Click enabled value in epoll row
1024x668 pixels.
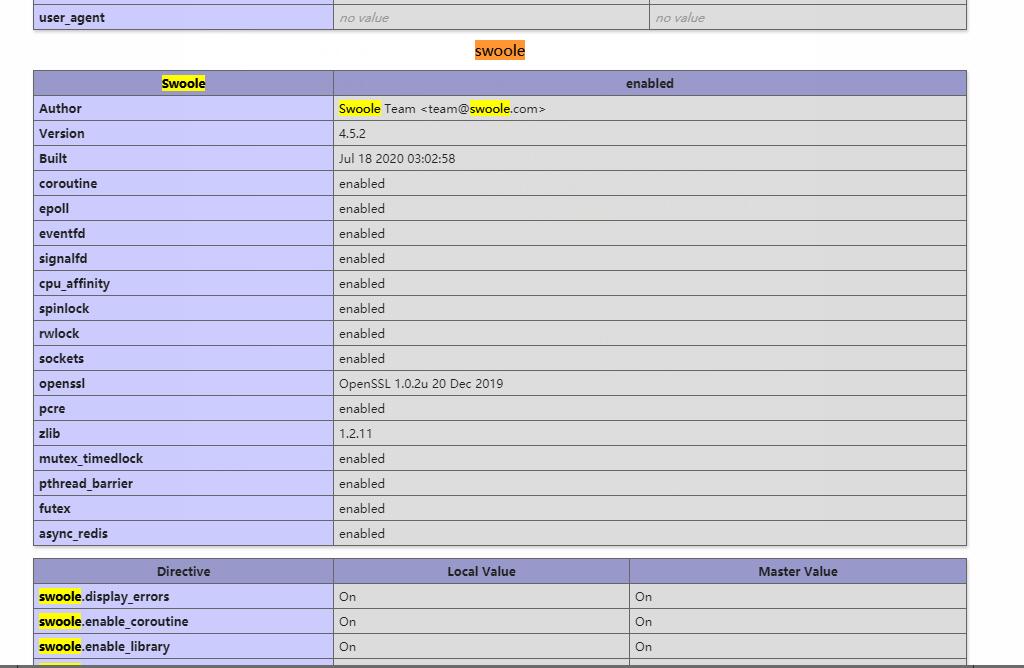pos(362,208)
